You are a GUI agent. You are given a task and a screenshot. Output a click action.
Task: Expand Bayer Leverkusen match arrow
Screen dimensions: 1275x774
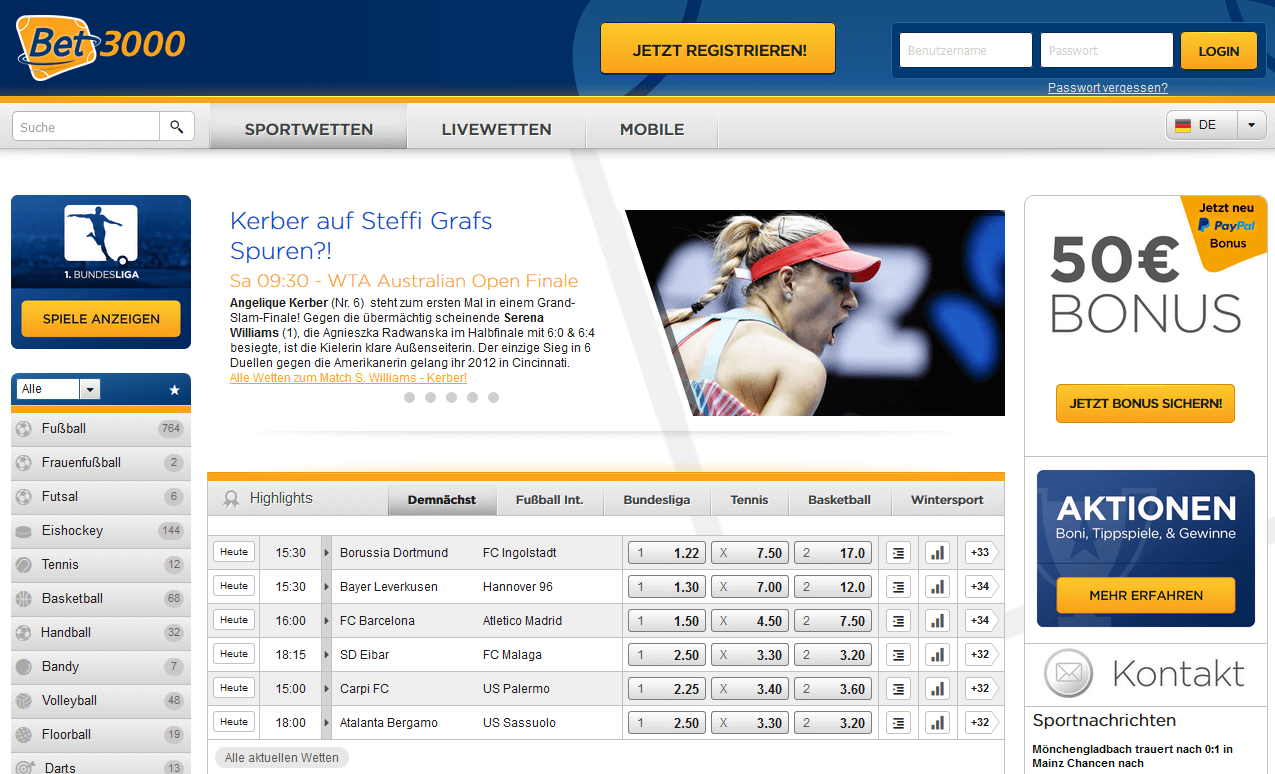coord(326,586)
